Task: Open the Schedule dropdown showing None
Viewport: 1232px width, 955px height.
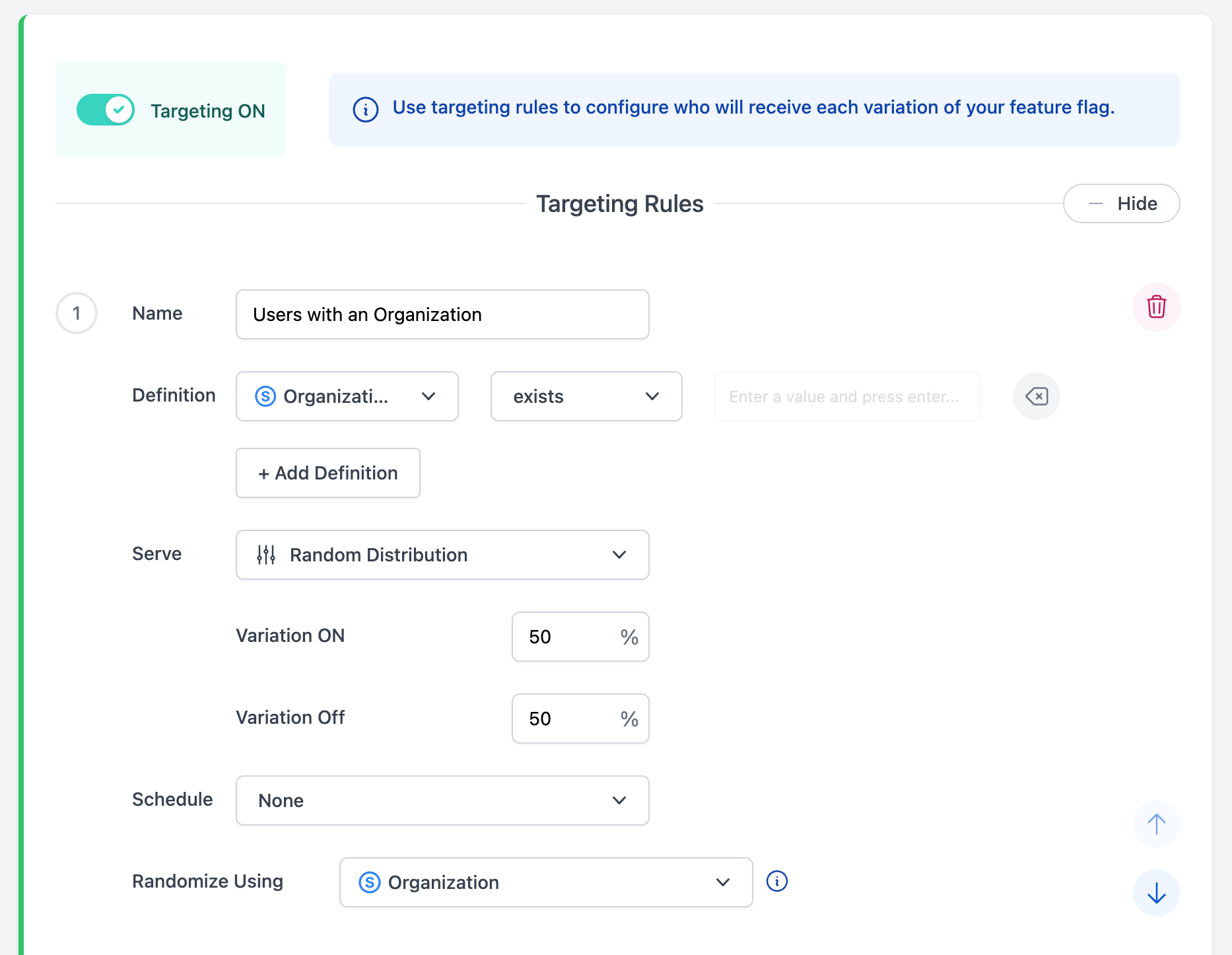Action: 442,800
